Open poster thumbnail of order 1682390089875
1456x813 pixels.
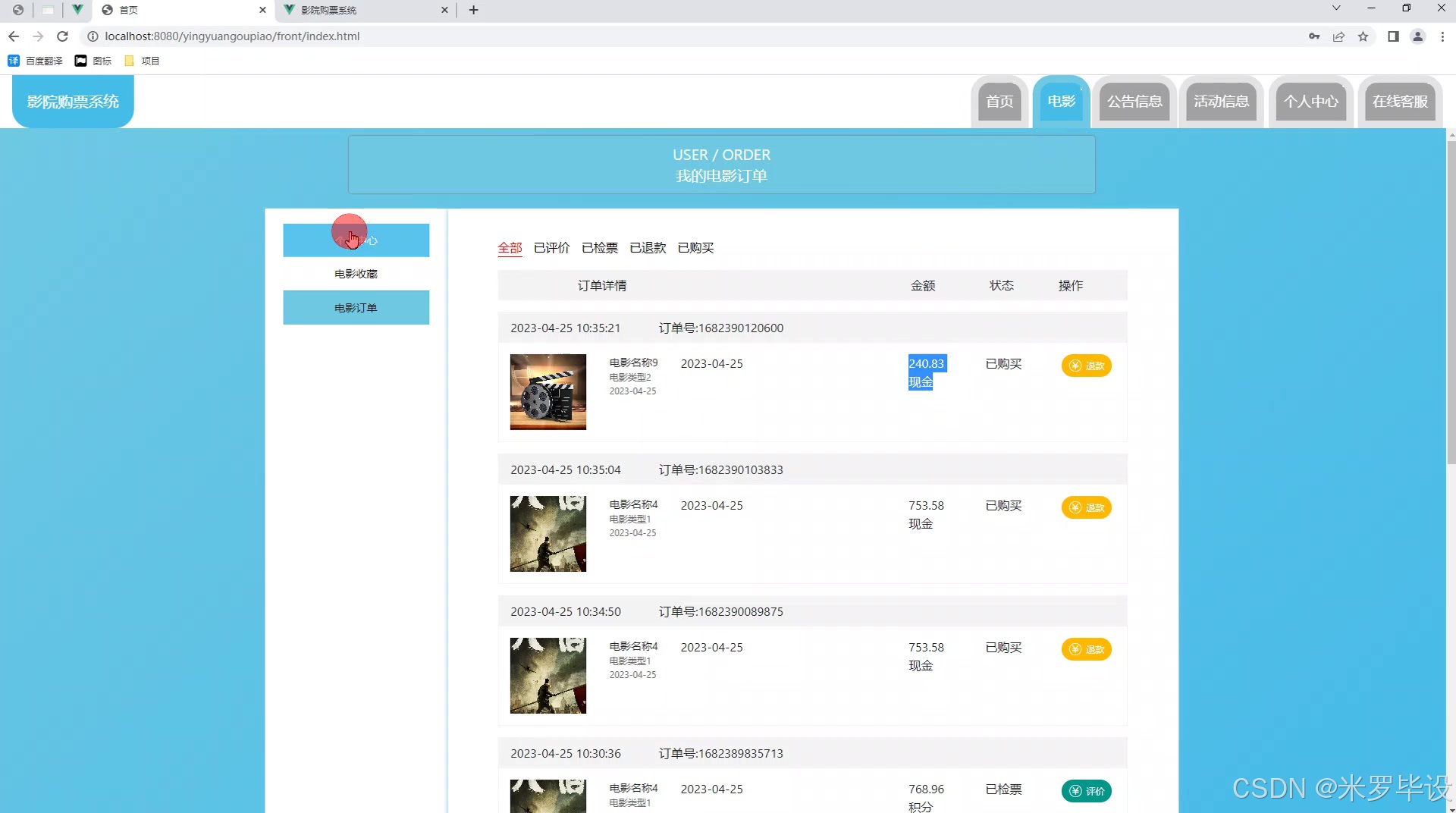coord(548,676)
